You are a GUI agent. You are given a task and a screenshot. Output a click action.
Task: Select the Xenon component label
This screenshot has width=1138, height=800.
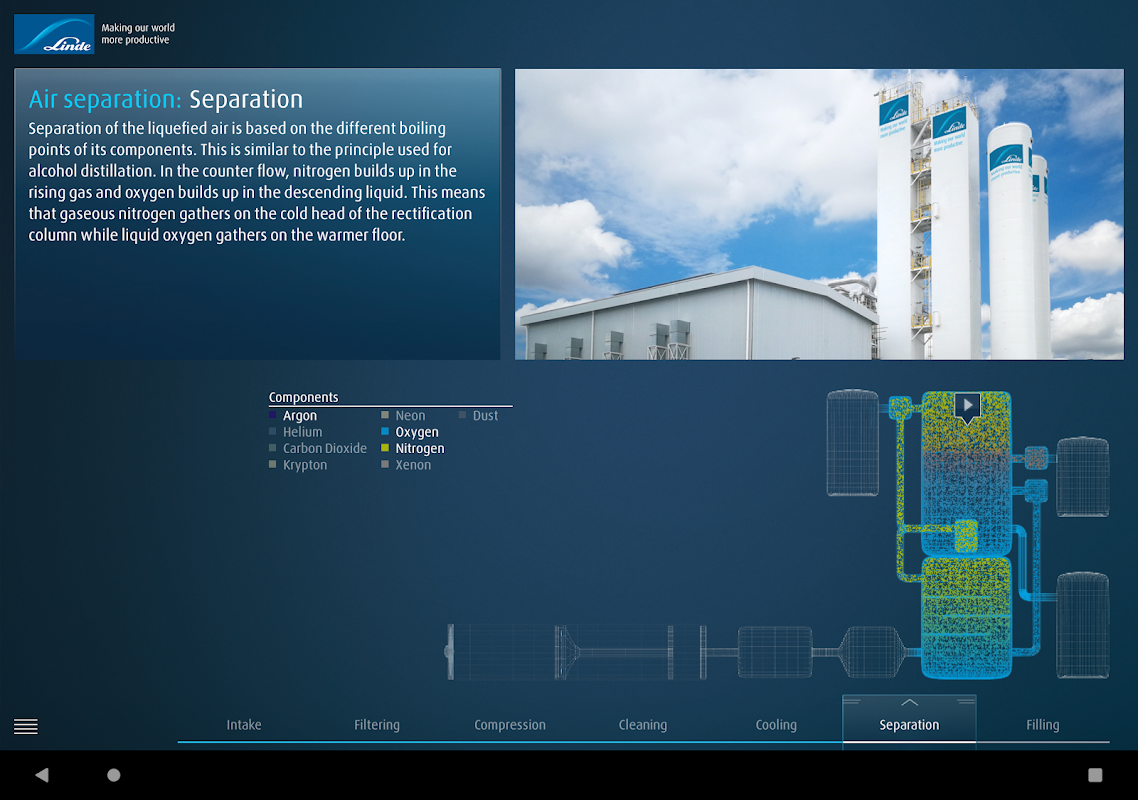[x=413, y=465]
